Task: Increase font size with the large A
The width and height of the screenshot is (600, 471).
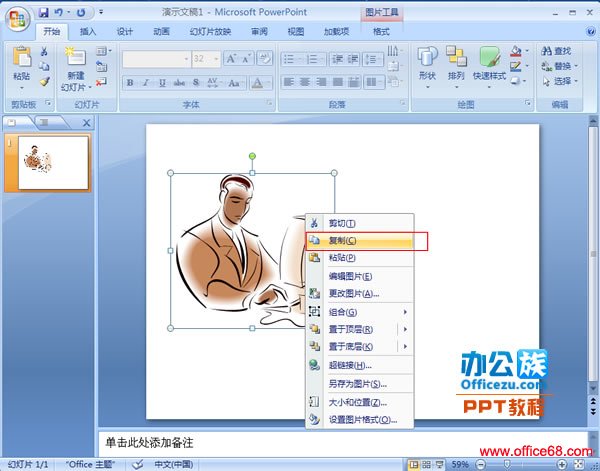Action: 231,59
